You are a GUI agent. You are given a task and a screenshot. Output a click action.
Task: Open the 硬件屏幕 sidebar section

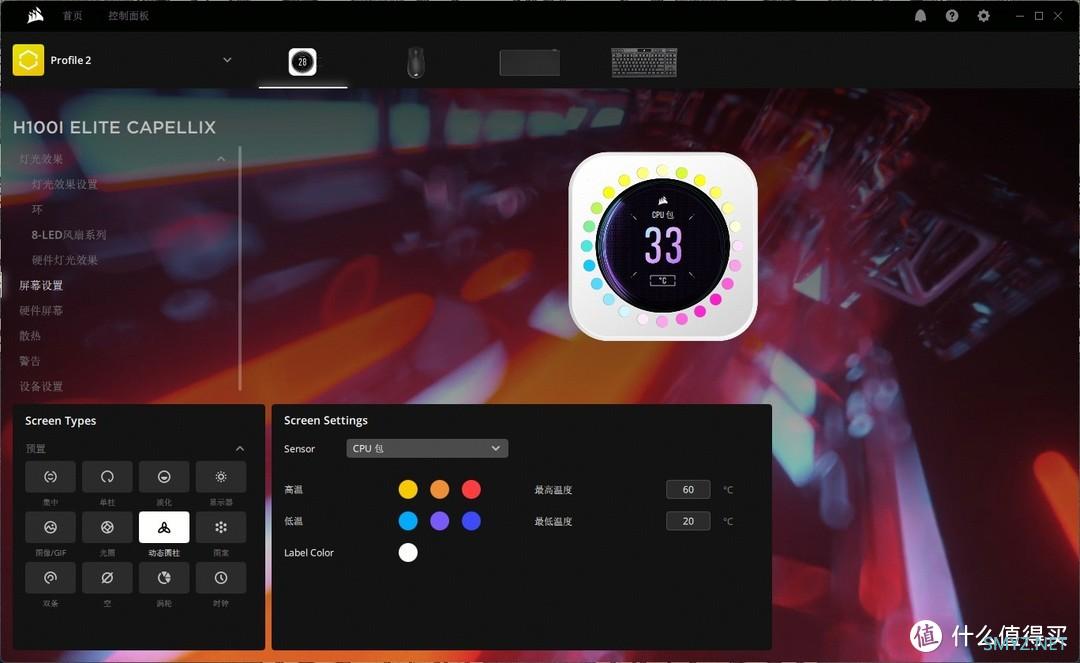(x=41, y=311)
